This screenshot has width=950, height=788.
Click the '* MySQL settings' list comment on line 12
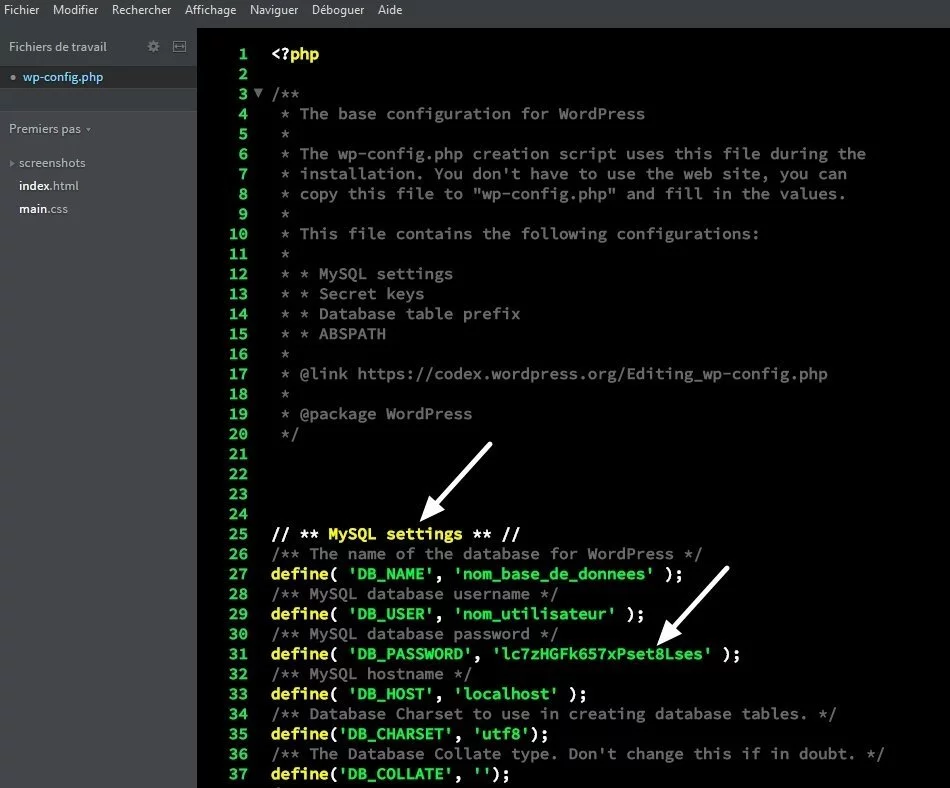[x=376, y=274]
